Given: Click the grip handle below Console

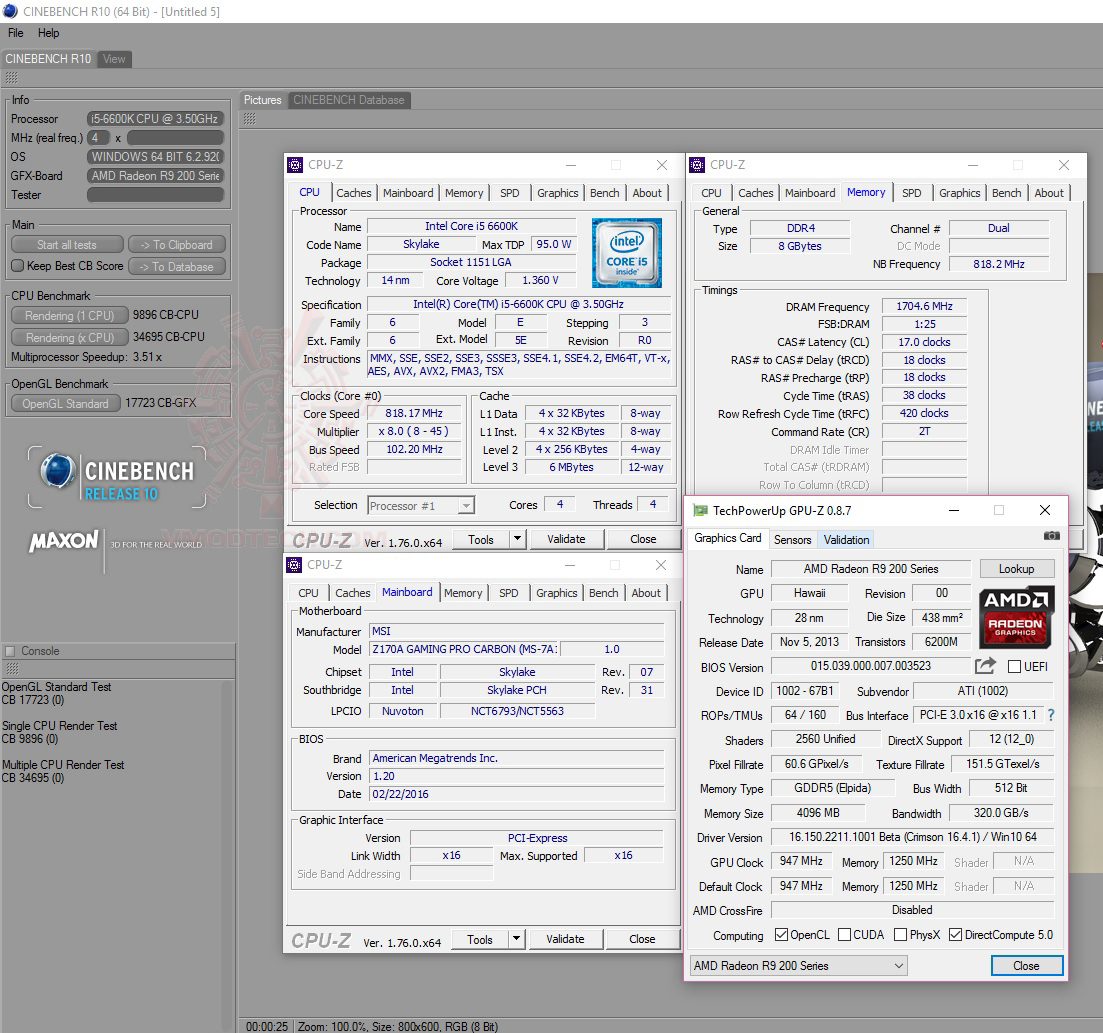Looking at the screenshot, I should pos(12,668).
